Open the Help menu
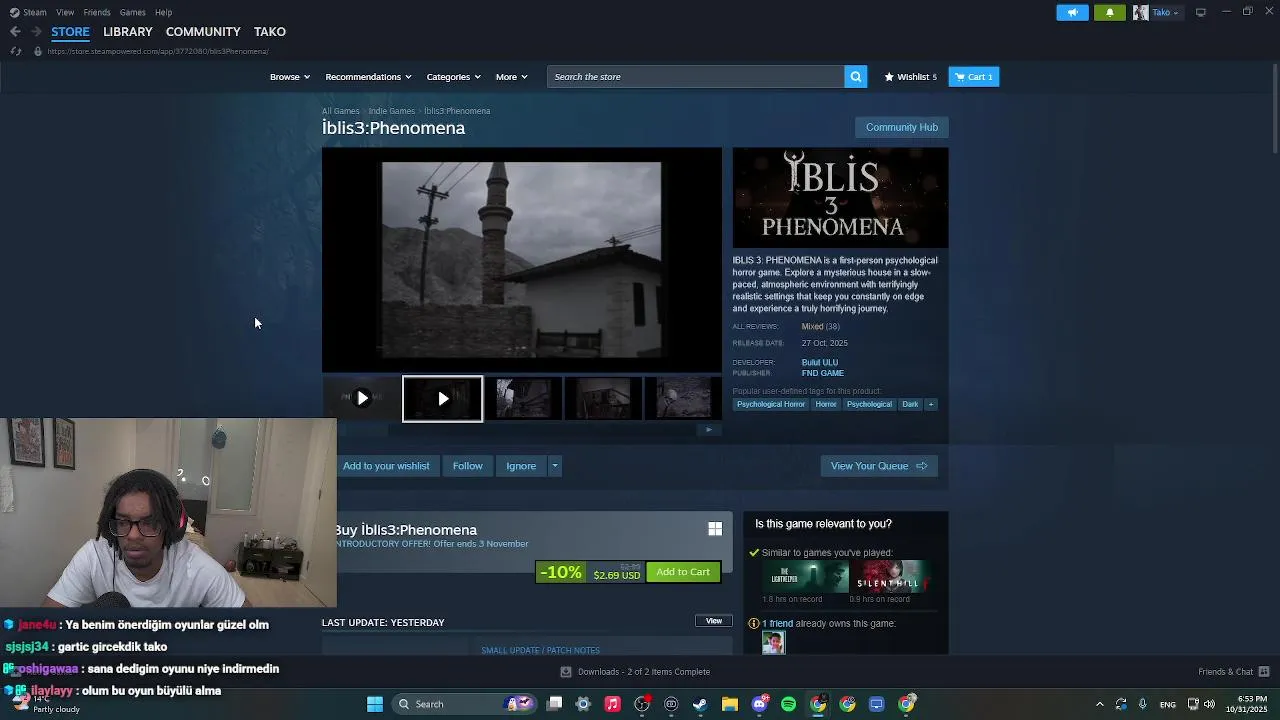Viewport: 1280px width, 720px height. (163, 12)
